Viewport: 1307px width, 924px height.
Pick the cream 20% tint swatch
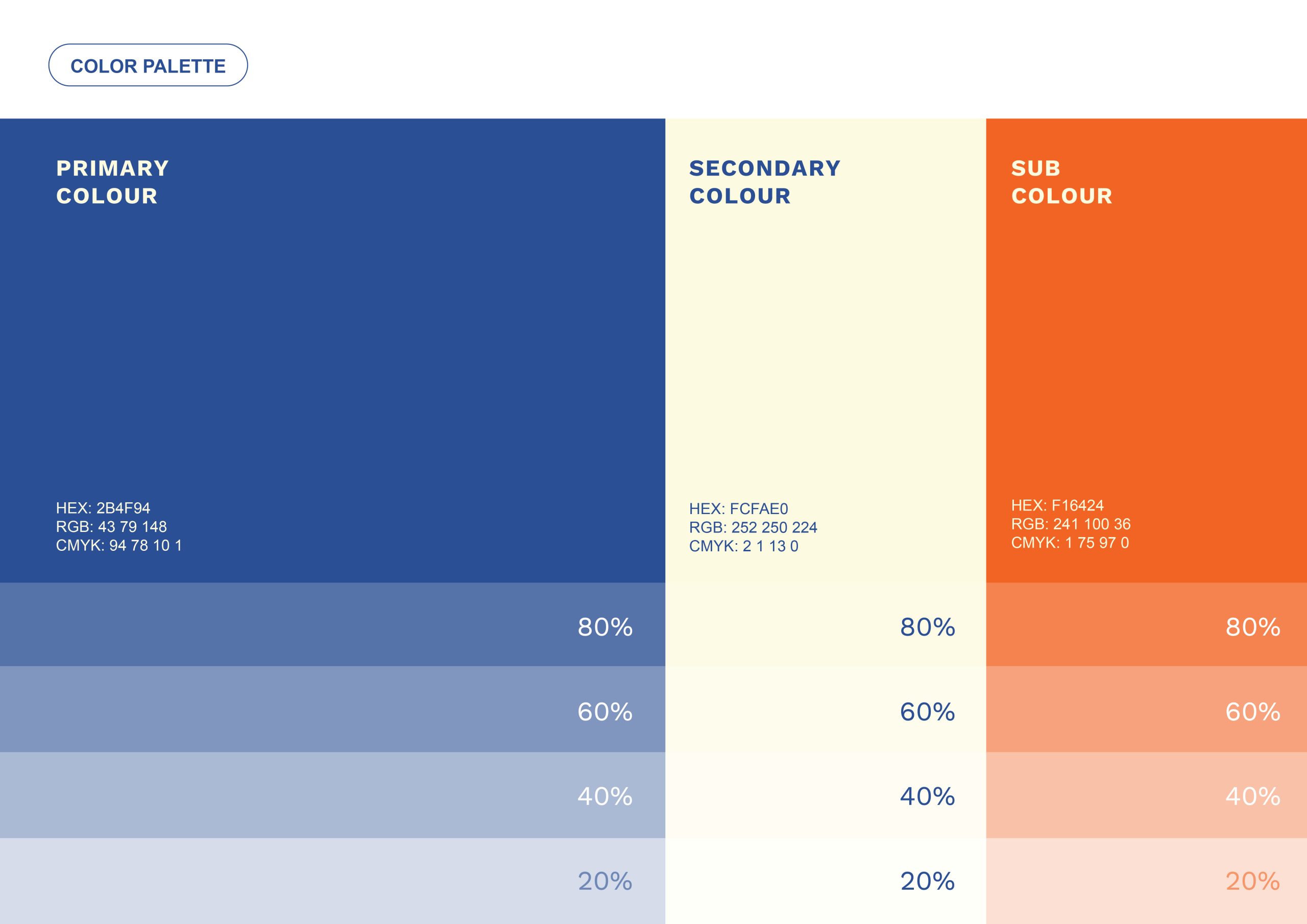(826, 881)
